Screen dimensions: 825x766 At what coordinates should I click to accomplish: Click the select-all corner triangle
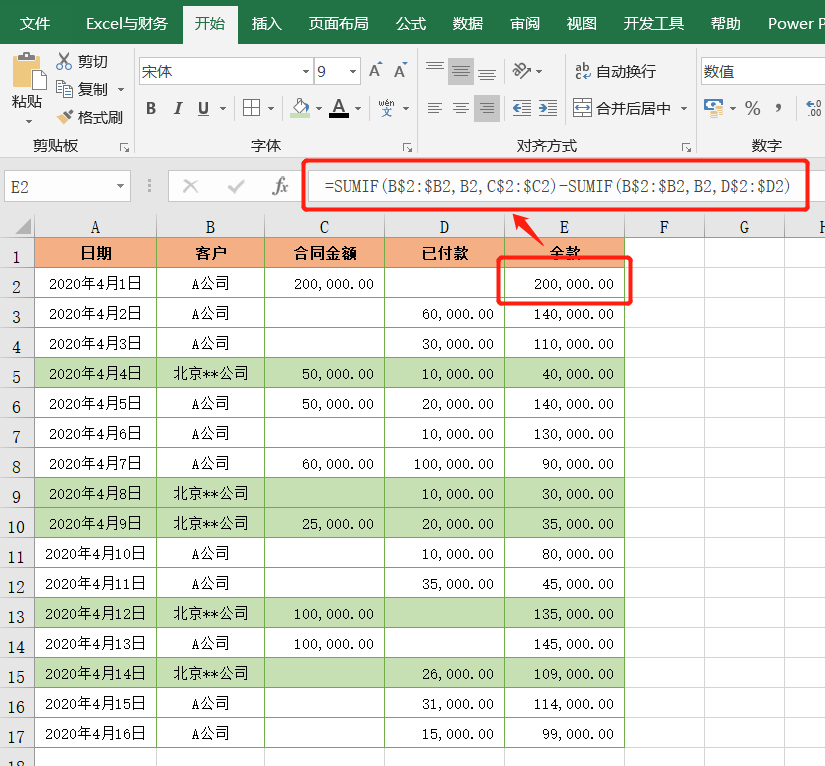click(x=23, y=227)
